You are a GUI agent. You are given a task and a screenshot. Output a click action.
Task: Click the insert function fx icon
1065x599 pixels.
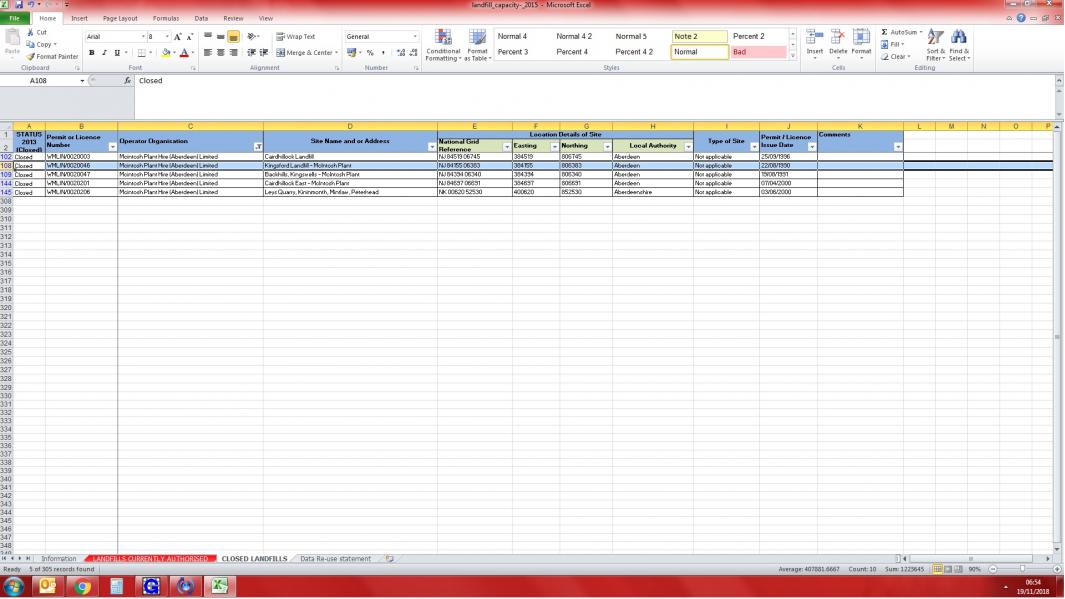pos(127,81)
